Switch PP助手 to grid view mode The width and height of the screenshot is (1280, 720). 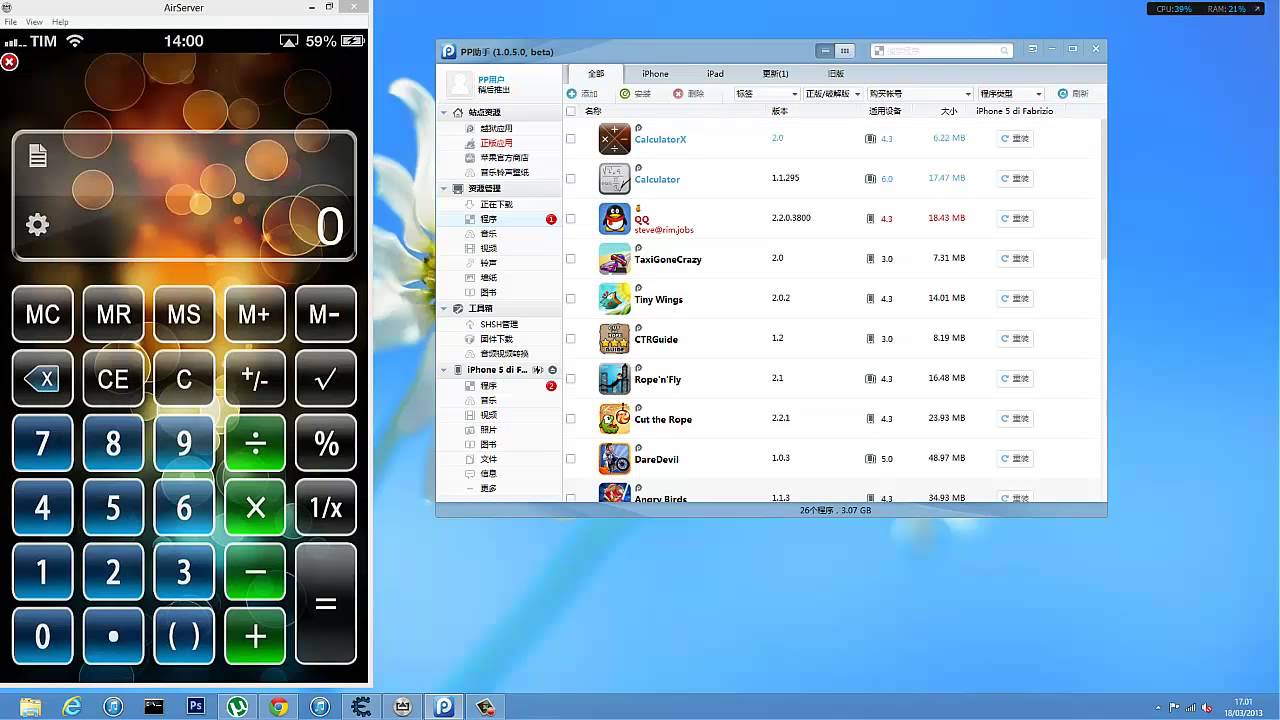tap(845, 51)
